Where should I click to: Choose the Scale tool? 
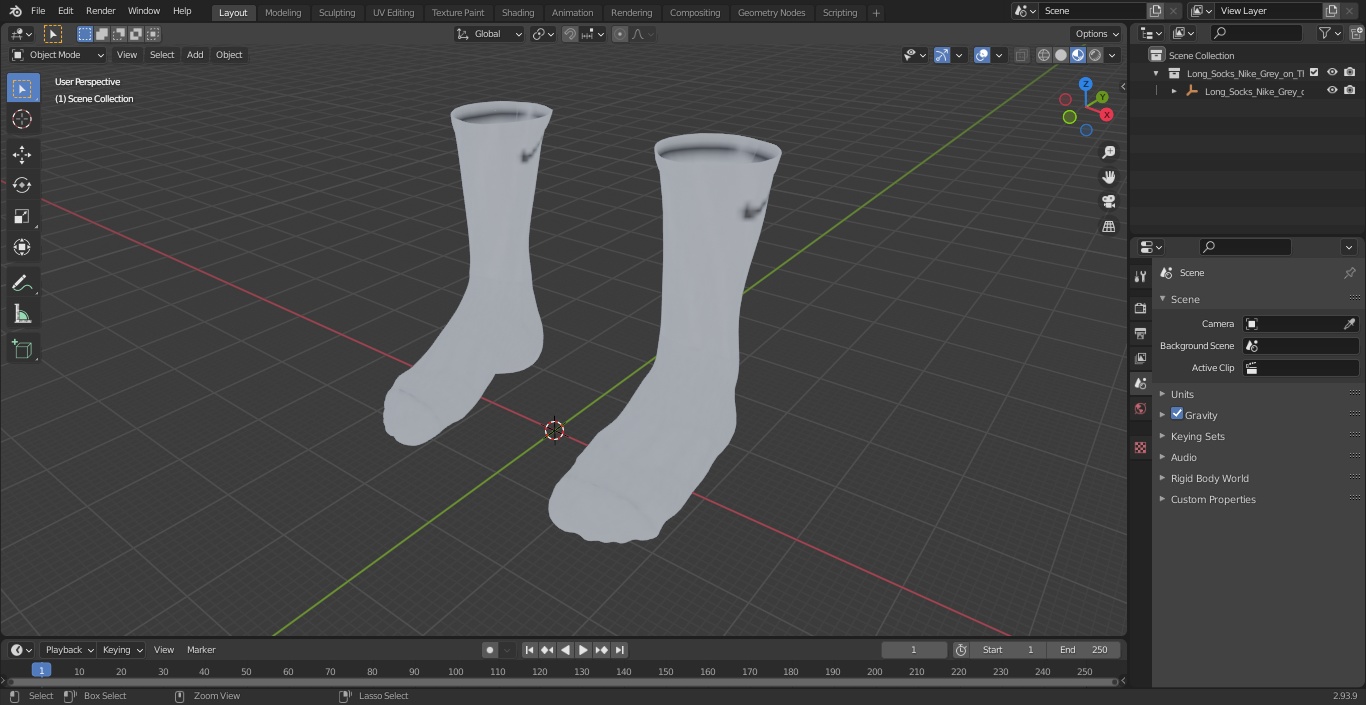tap(23, 216)
